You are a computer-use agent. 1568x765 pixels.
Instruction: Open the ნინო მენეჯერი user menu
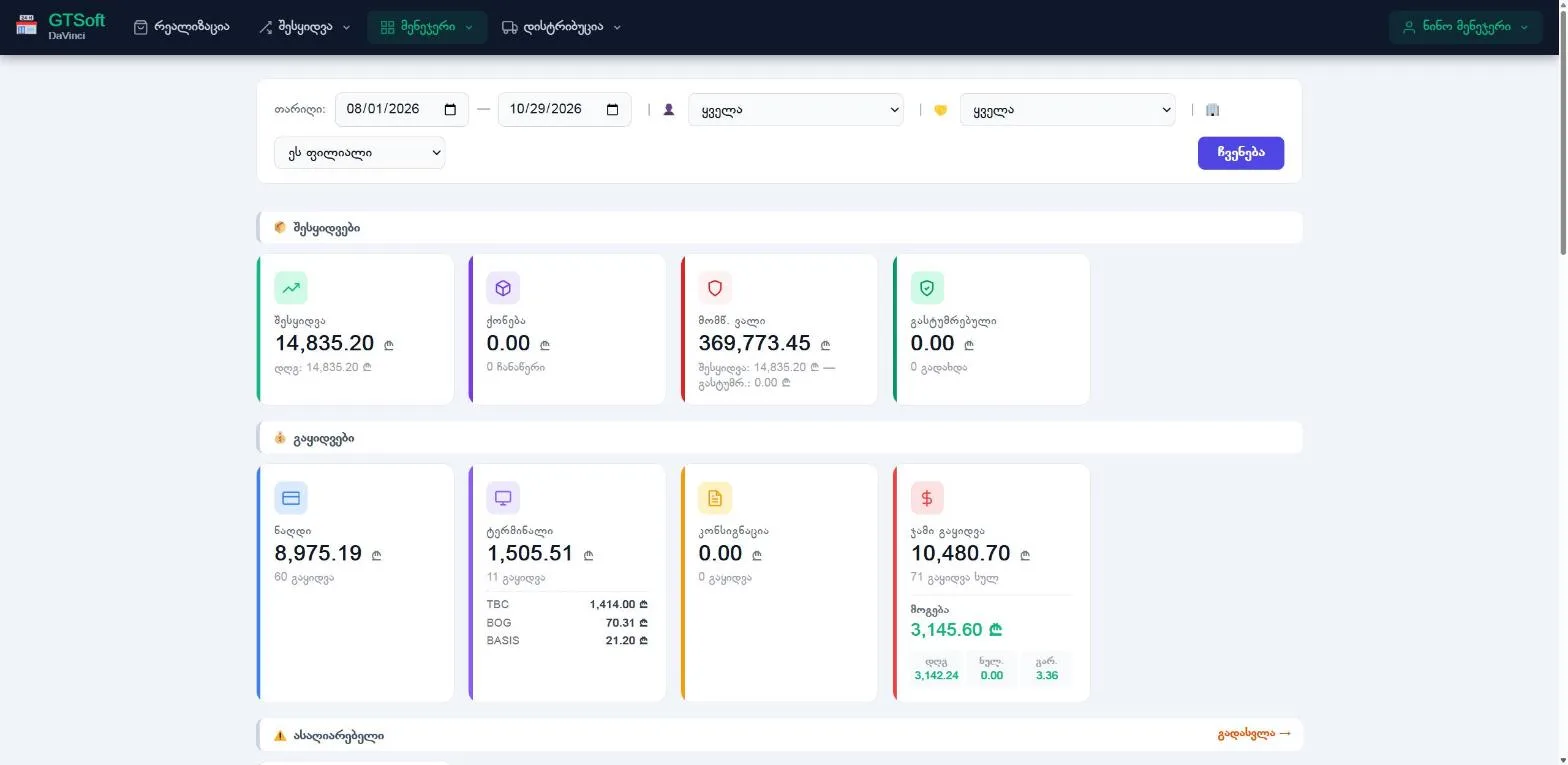(1465, 27)
